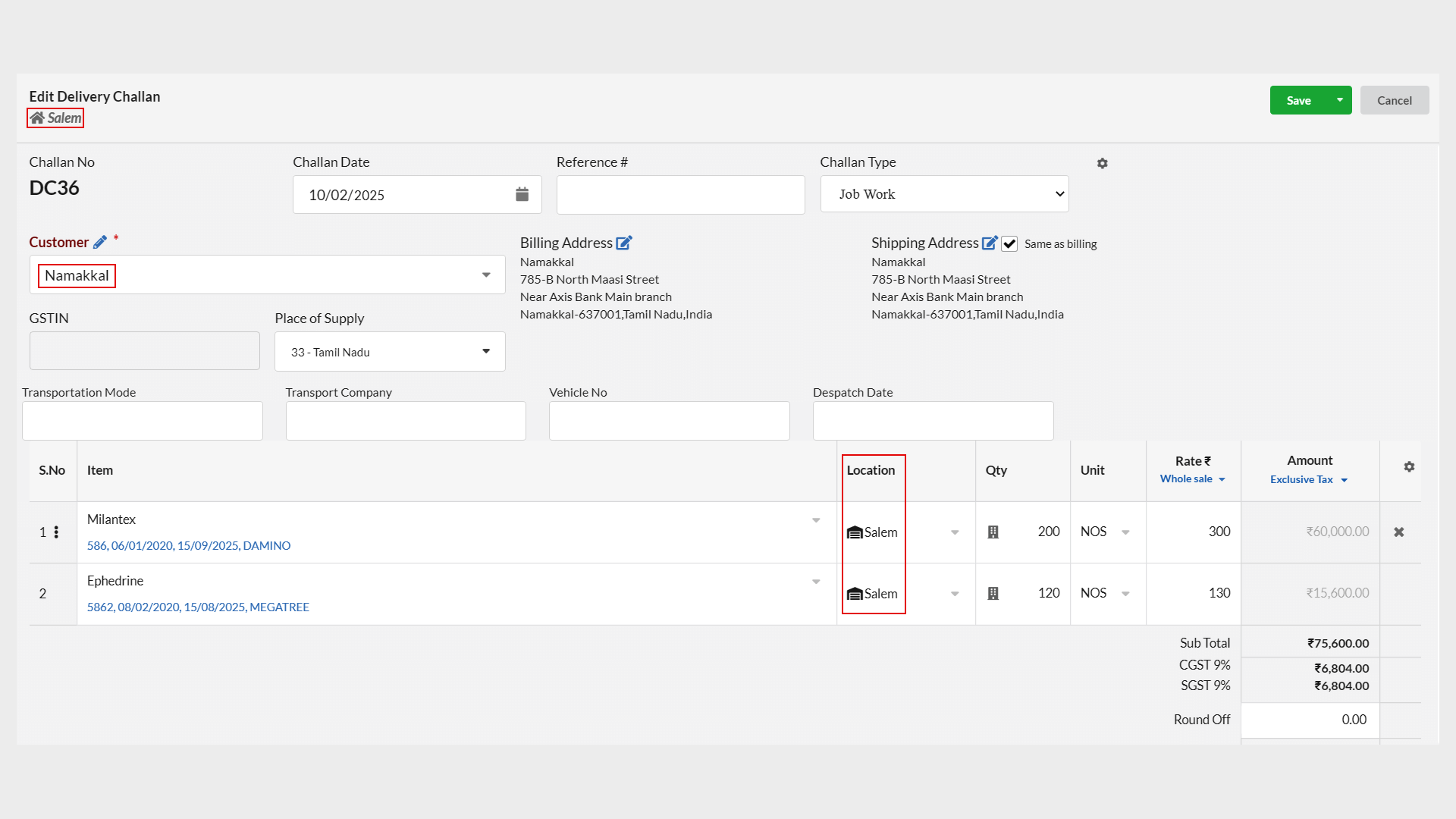Click the Salem warehouse icon for Milantex
Viewport: 1456px width, 819px height.
pyautogui.click(x=854, y=531)
